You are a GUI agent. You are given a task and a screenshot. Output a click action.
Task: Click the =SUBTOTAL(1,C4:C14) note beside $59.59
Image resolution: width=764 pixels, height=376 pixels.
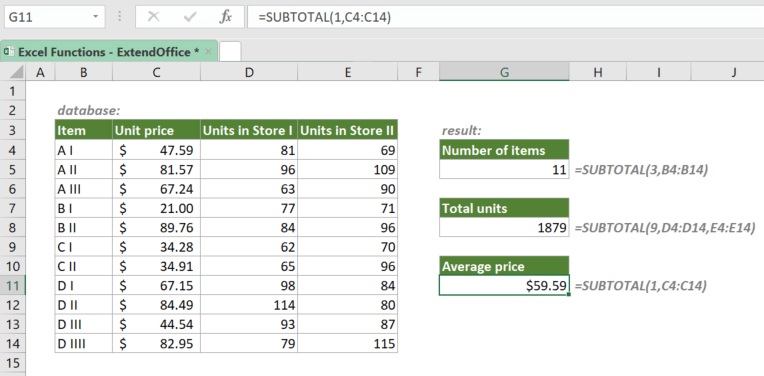coord(641,286)
